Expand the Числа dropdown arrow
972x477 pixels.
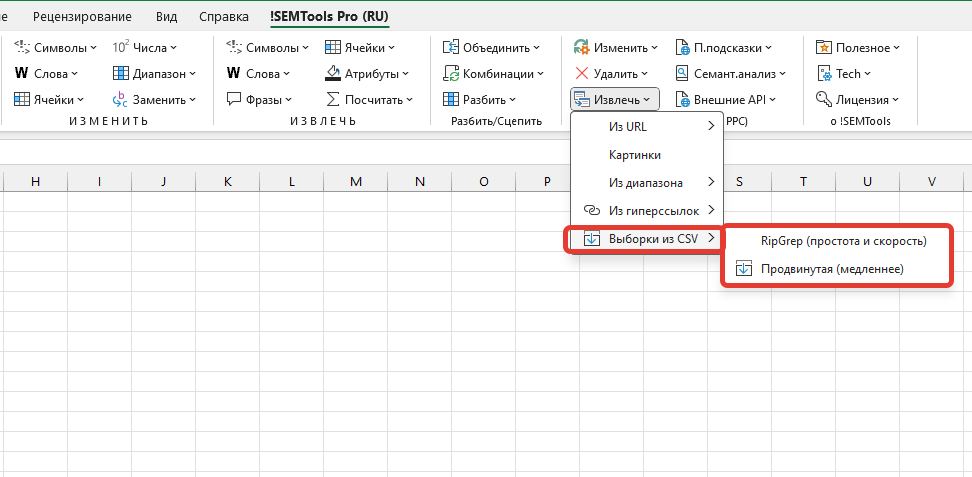(173, 48)
